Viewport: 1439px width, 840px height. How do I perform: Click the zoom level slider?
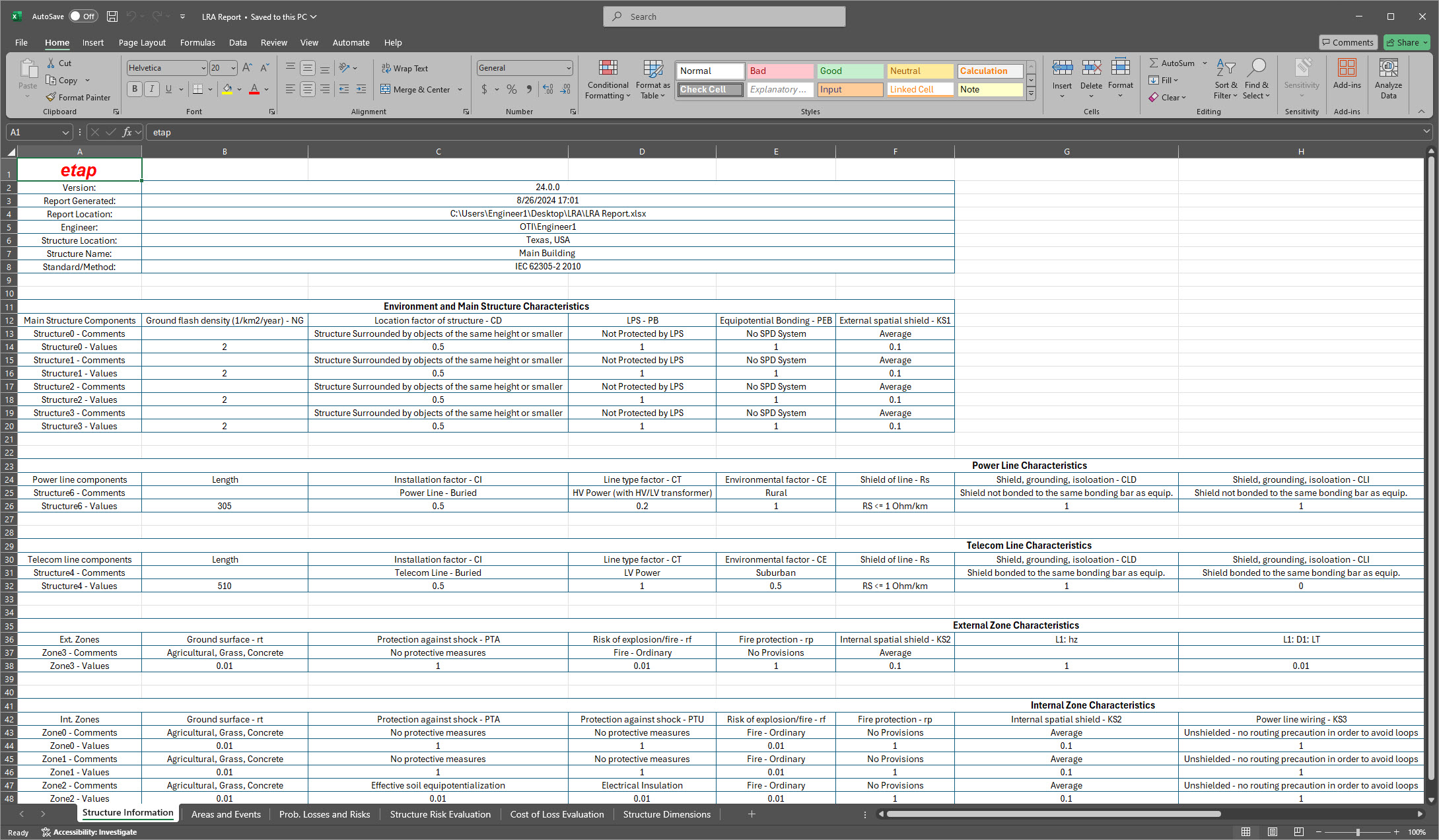tap(1357, 832)
